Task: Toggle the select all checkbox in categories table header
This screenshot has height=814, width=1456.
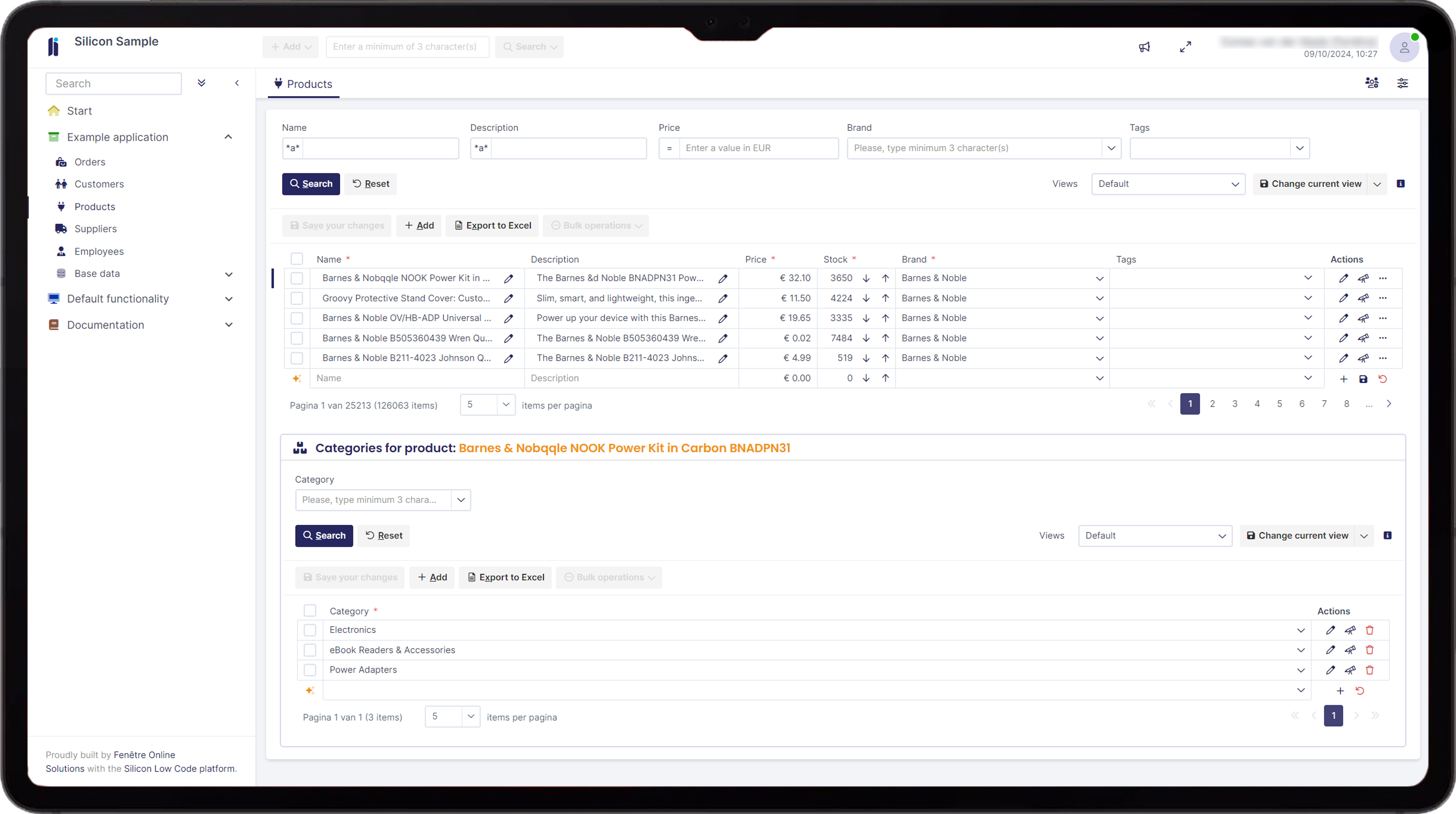Action: pyautogui.click(x=310, y=610)
